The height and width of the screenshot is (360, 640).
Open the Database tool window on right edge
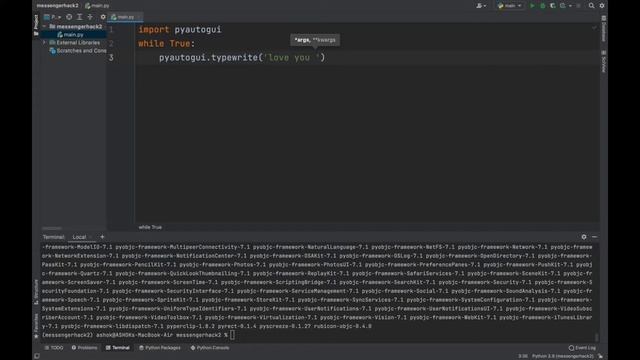604,29
